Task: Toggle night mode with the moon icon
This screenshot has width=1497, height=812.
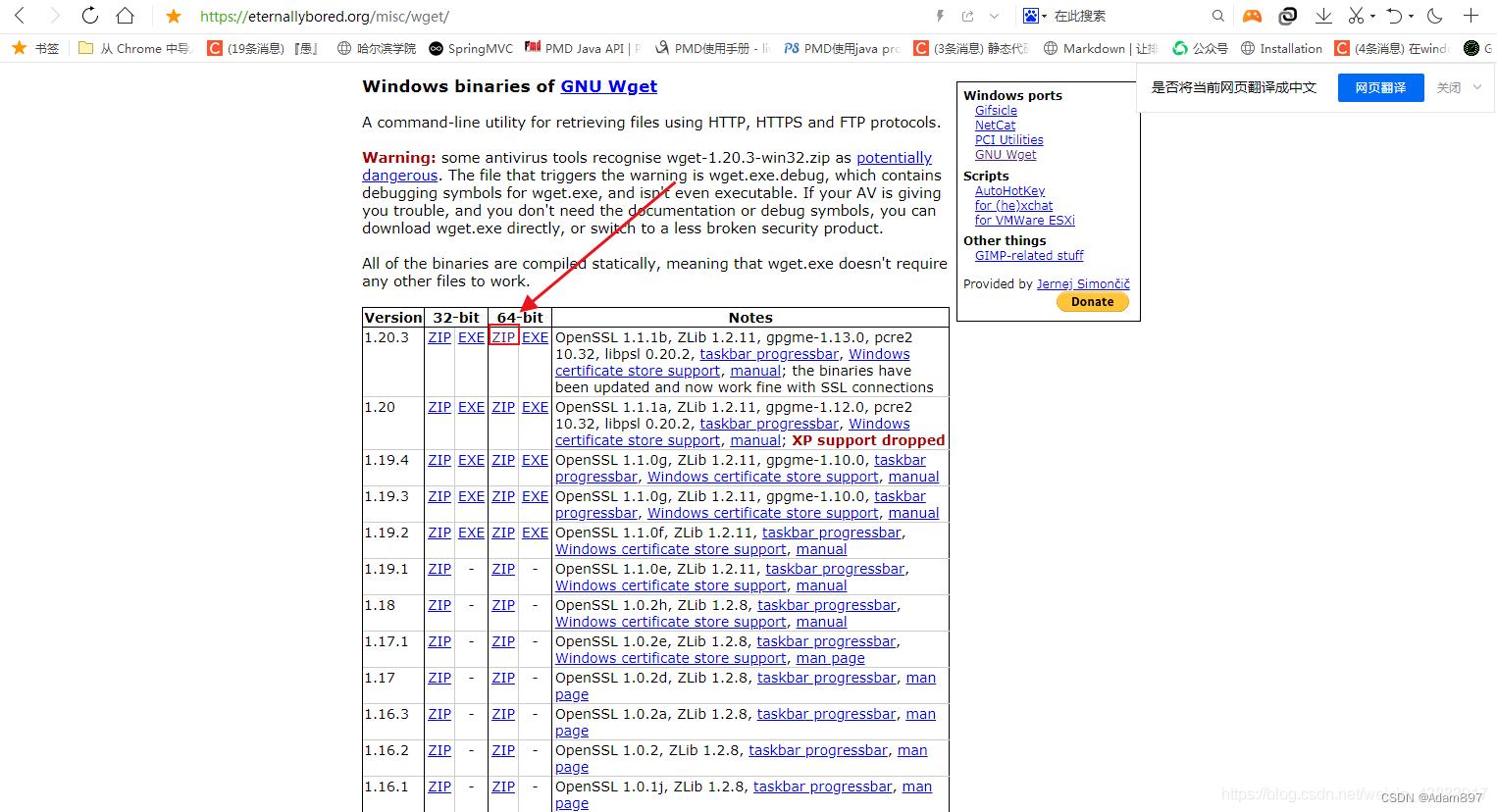Action: 1435,16
